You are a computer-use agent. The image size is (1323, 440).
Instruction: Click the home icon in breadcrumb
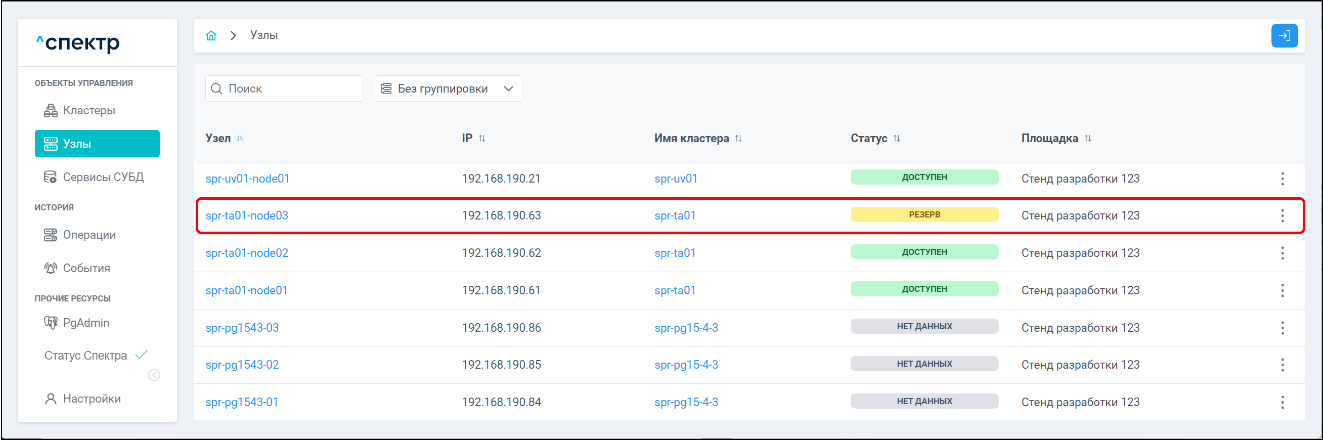pos(211,36)
